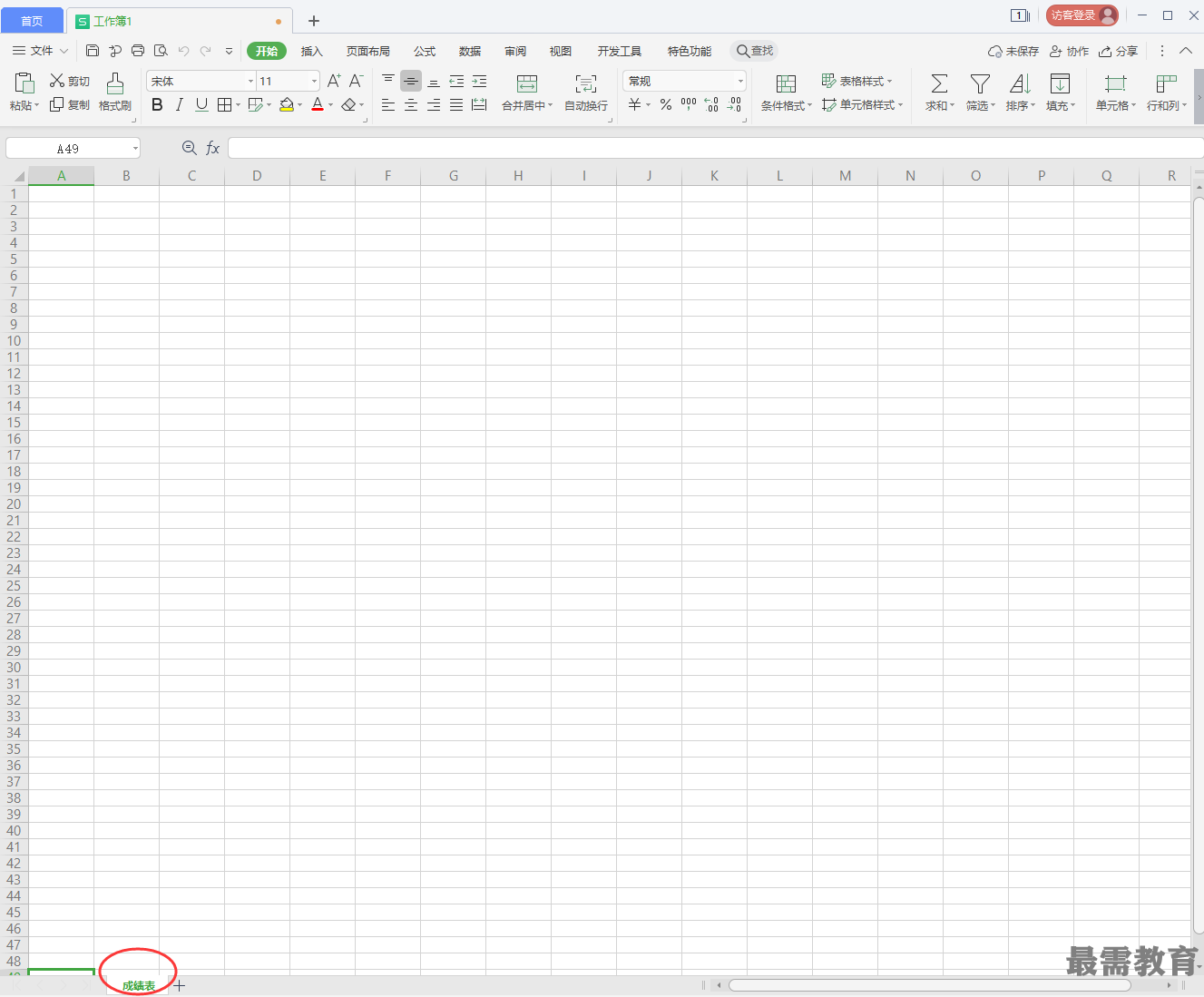The width and height of the screenshot is (1204, 997).
Task: Click the Share (分享) button
Action: 1118,51
